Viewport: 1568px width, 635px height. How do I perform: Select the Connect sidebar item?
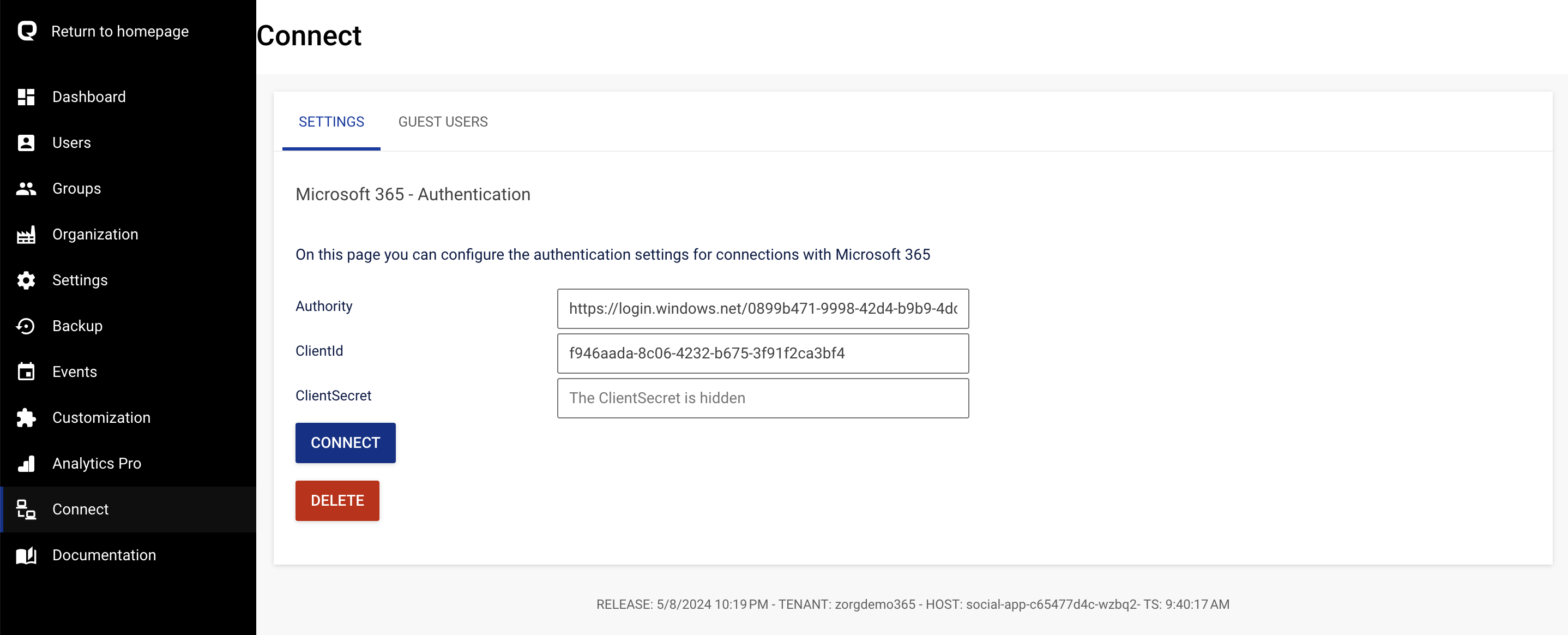click(x=128, y=509)
